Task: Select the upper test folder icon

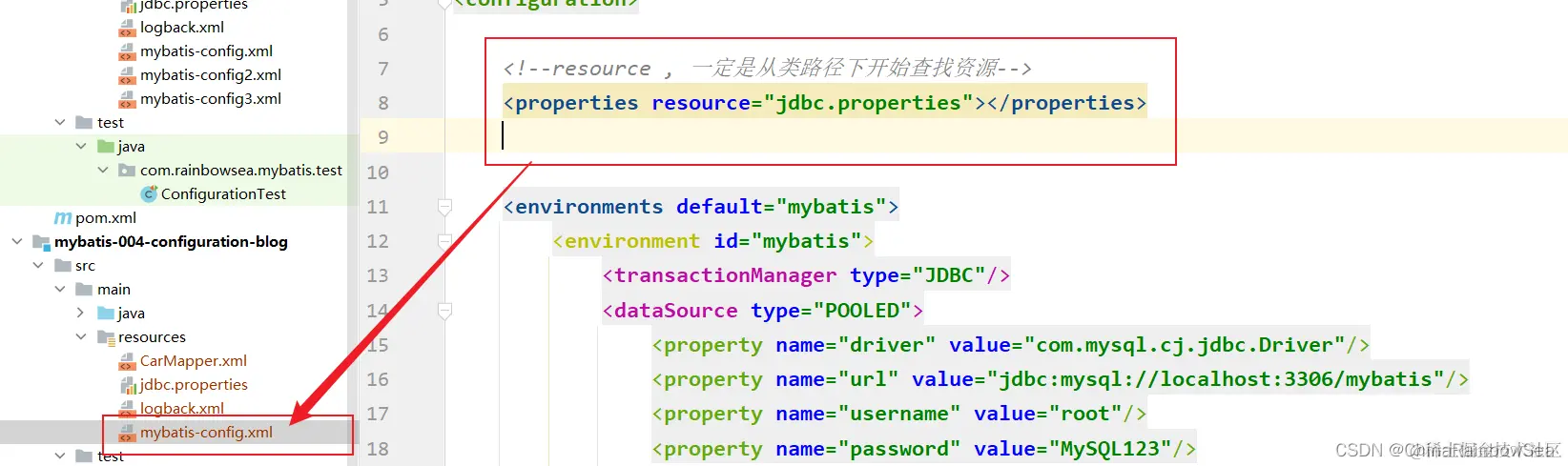Action: coord(84,123)
